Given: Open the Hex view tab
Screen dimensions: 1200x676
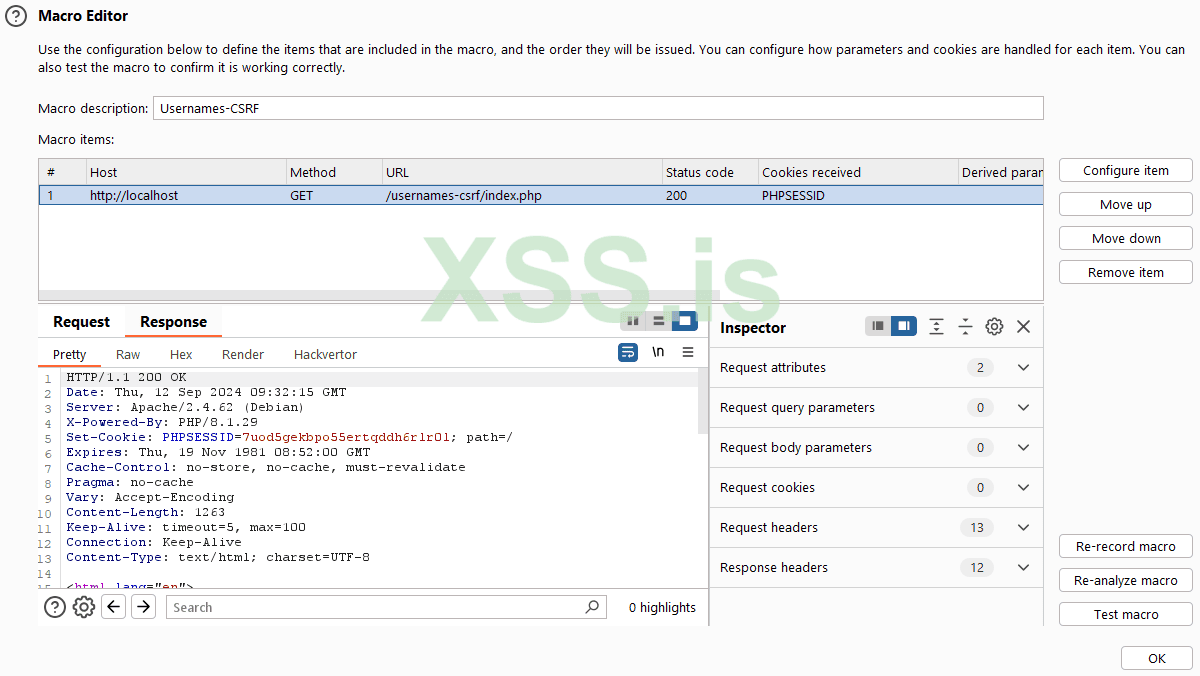Looking at the screenshot, I should point(181,354).
